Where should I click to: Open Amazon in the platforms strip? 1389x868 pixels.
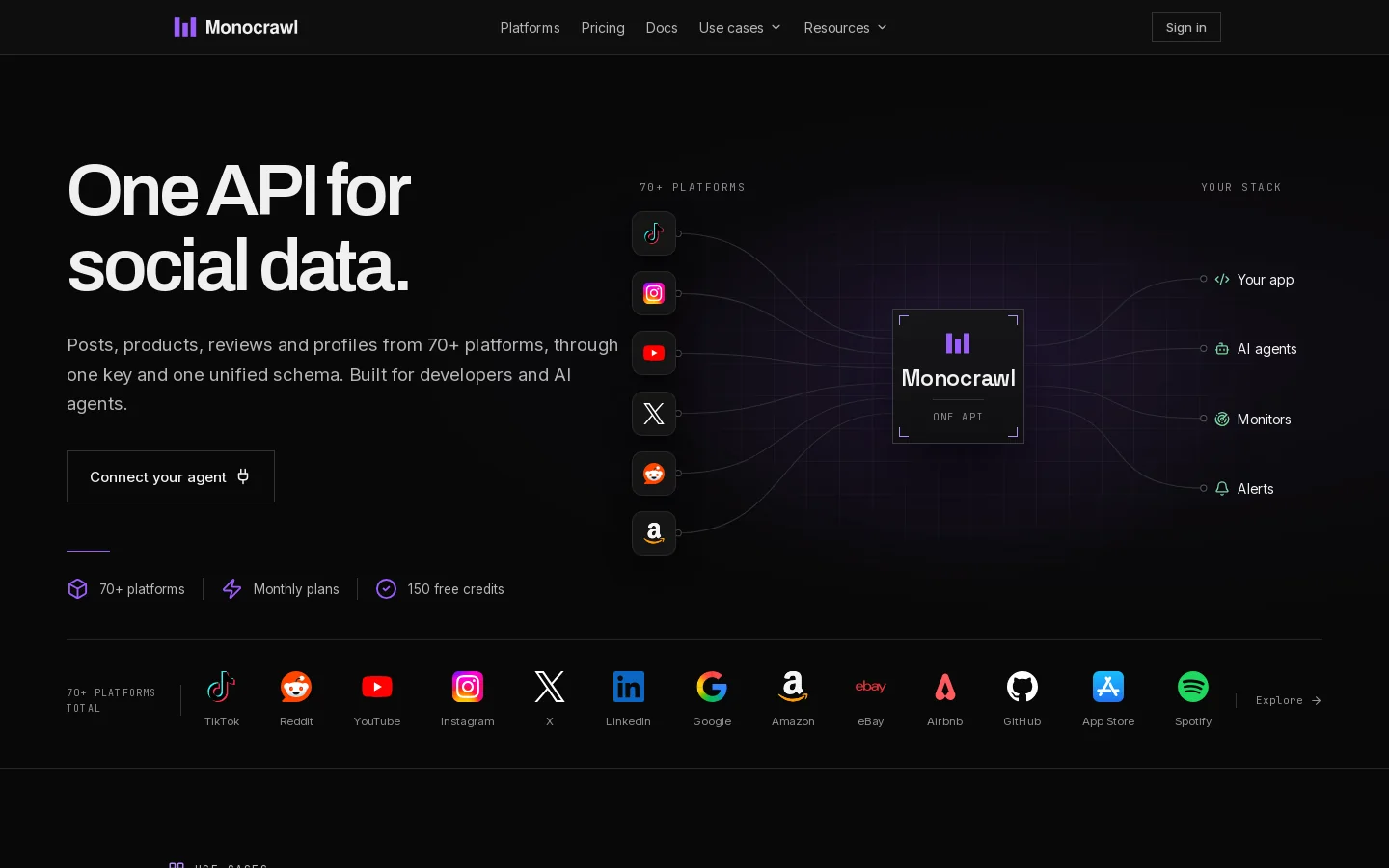793,699
